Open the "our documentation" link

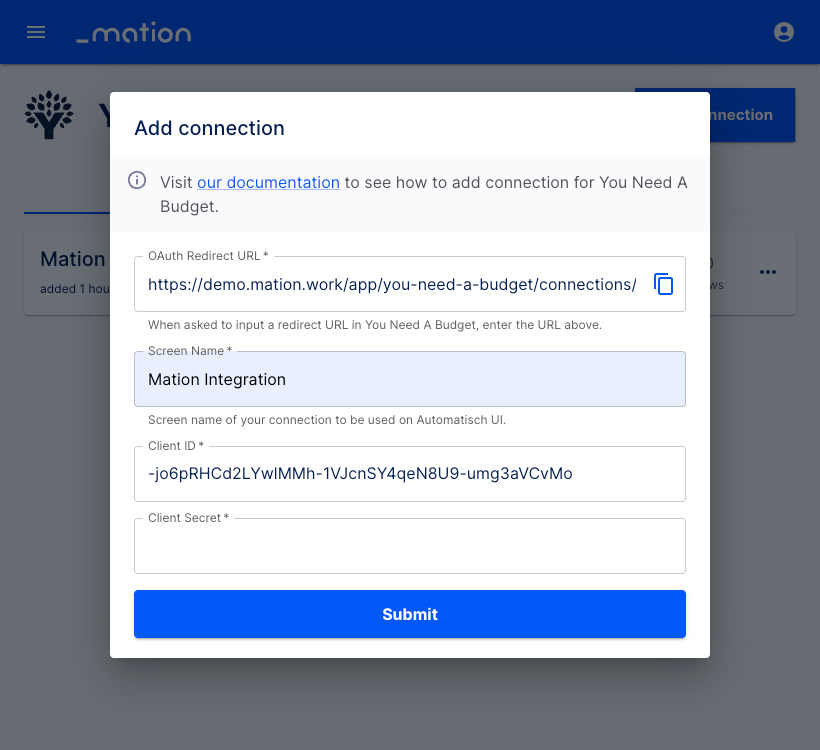click(268, 183)
